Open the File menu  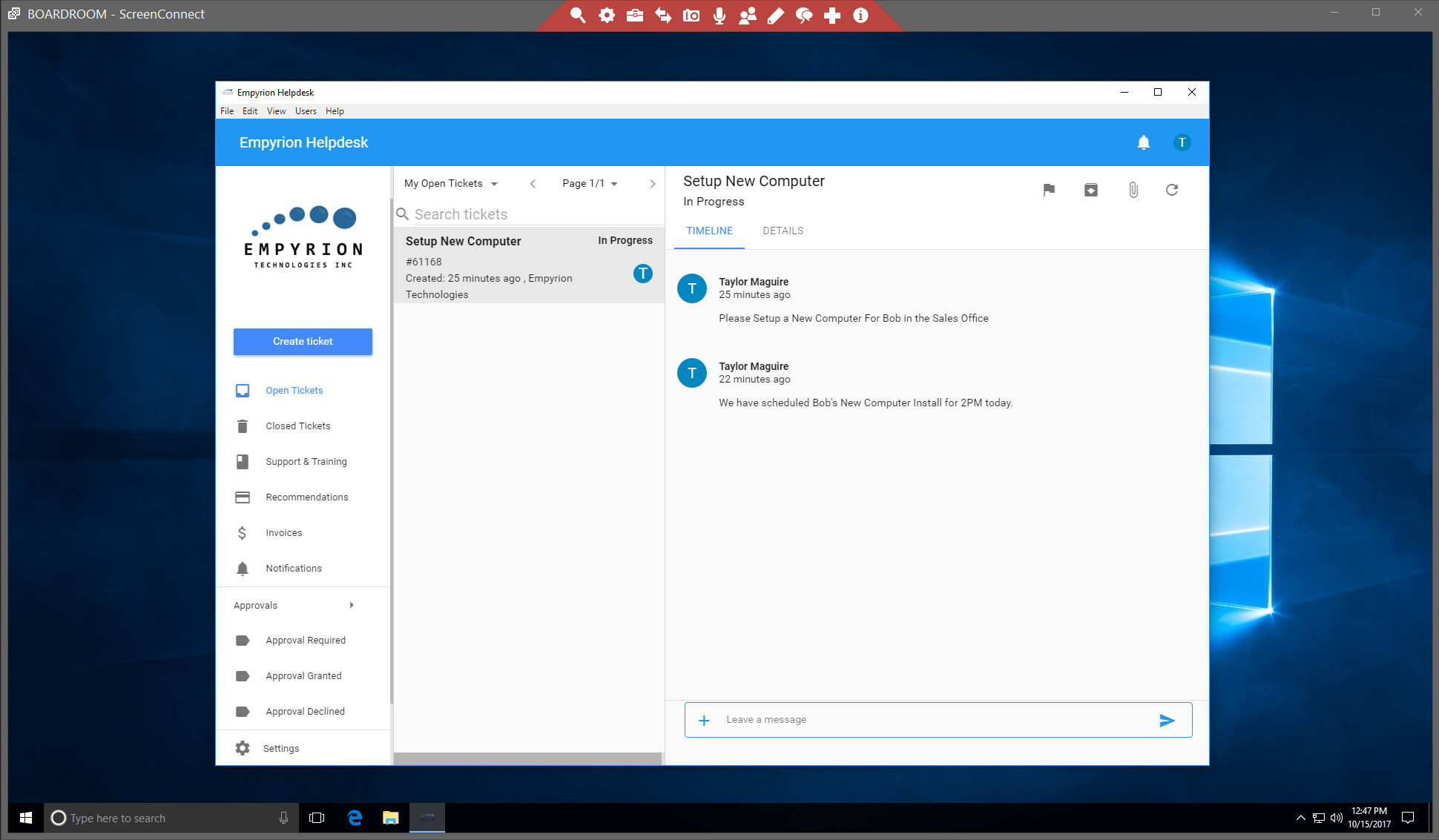click(x=227, y=111)
